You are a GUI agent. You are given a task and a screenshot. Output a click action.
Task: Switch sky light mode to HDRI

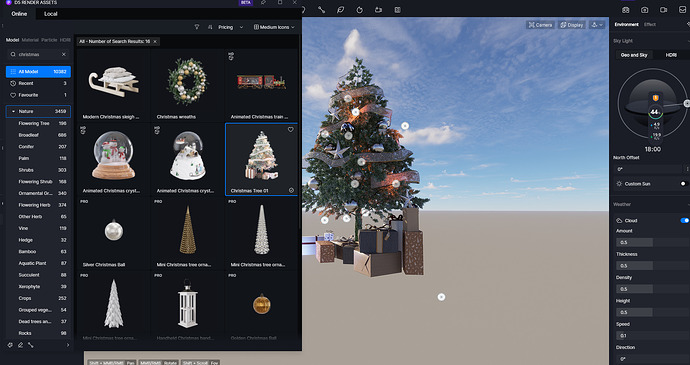point(671,55)
